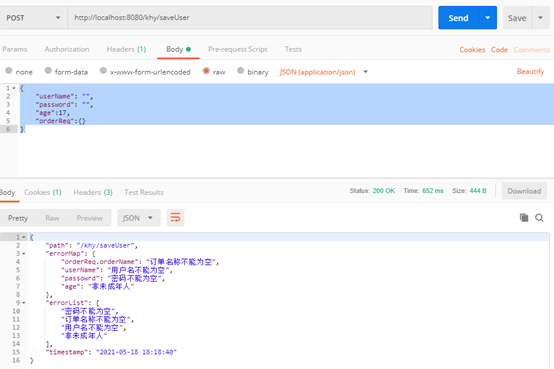Select the none body type radio
Image resolution: width=554 pixels, height=369 pixels.
tap(9, 71)
